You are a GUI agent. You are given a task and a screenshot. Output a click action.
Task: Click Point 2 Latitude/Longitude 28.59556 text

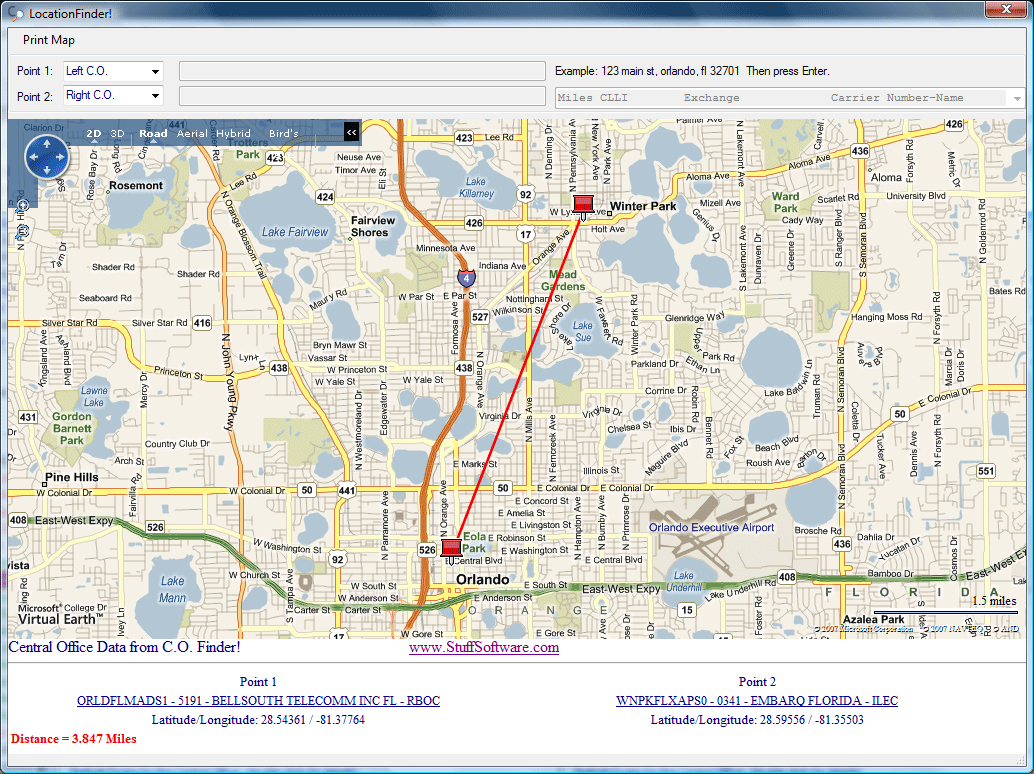(757, 720)
